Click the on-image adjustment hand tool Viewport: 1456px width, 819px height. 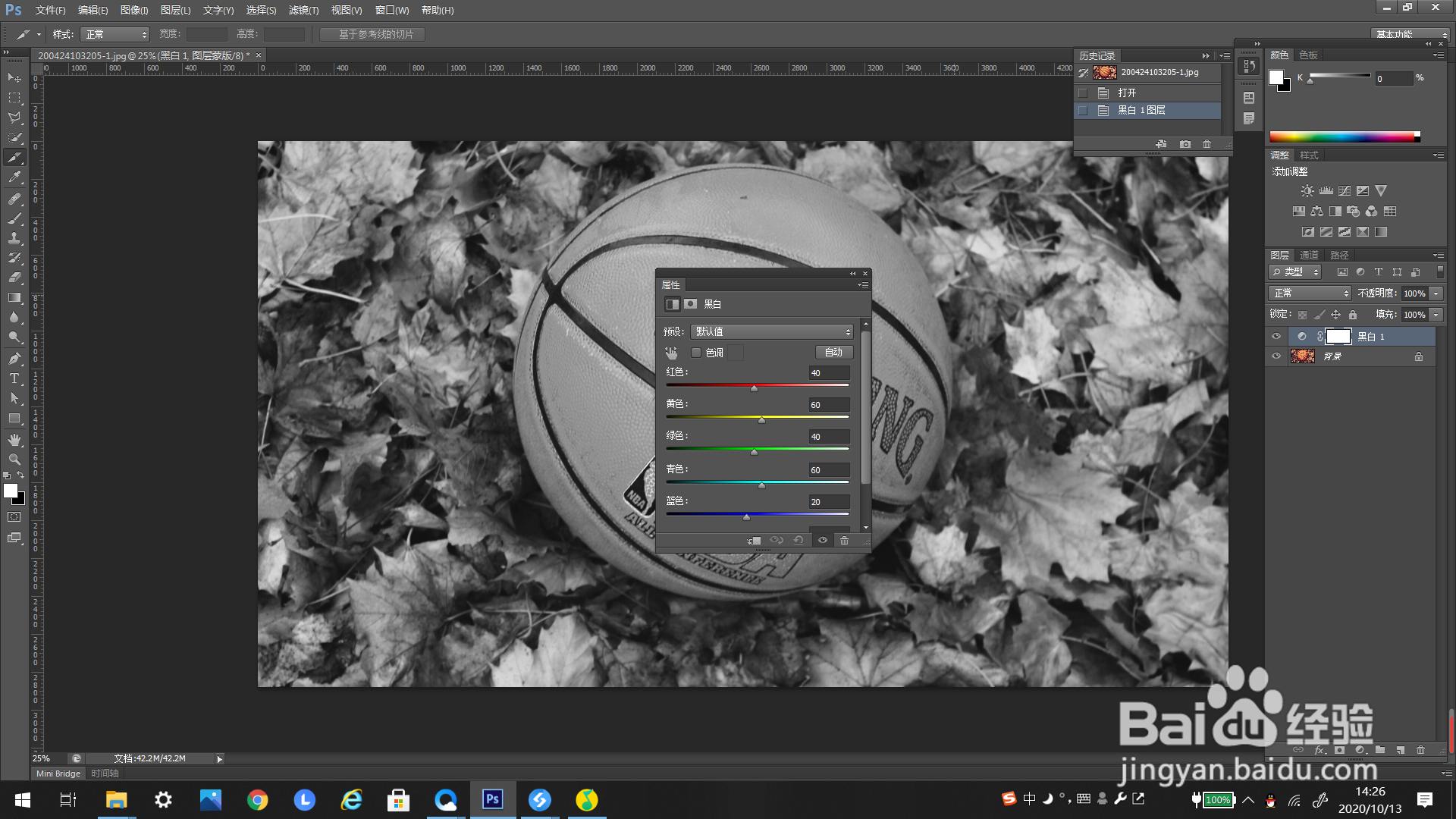[x=671, y=353]
